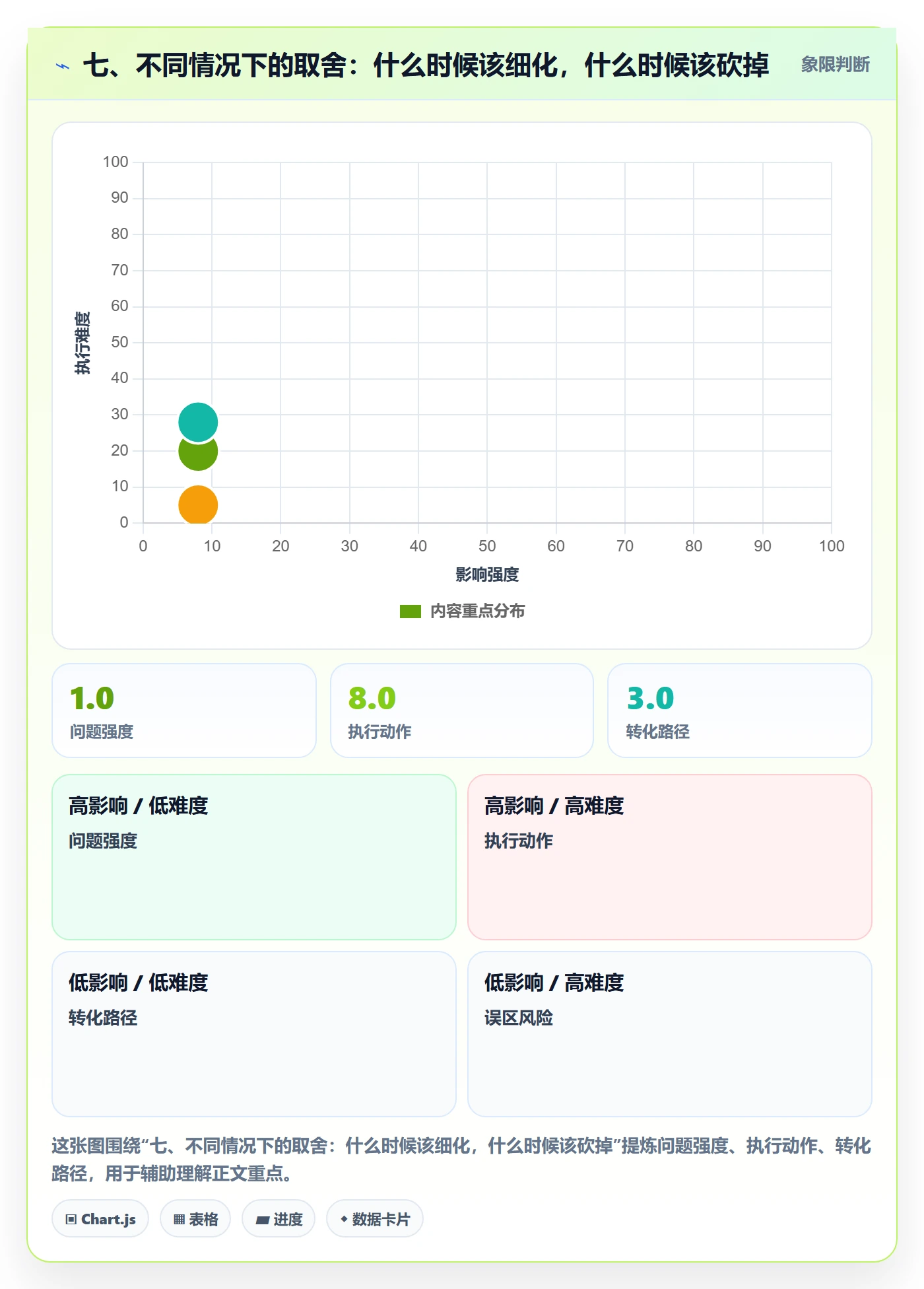Click the summary paragraph starting 这张图围绕
Image resolution: width=924 pixels, height=1289 pixels.
tap(461, 1160)
